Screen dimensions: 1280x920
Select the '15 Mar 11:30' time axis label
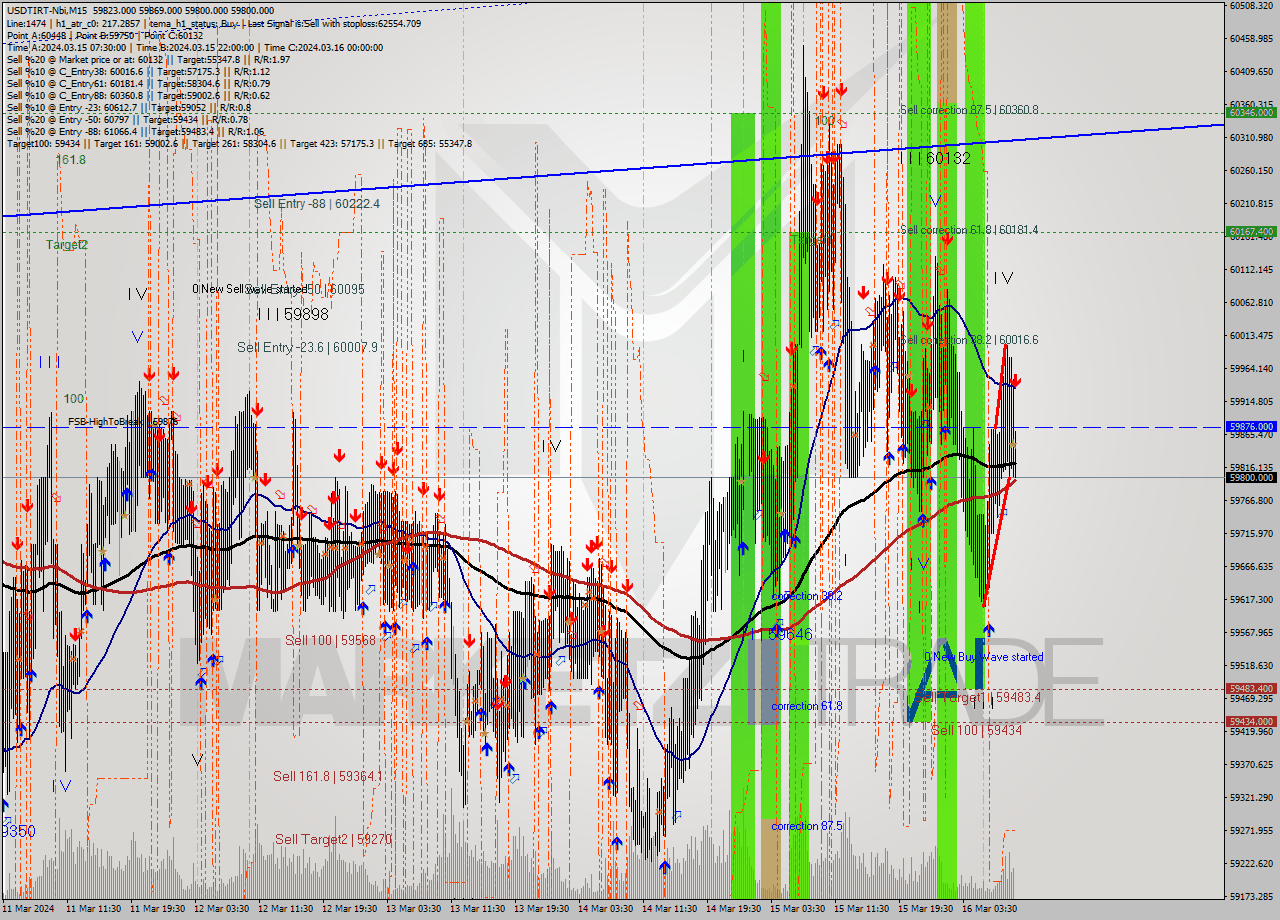coord(862,909)
